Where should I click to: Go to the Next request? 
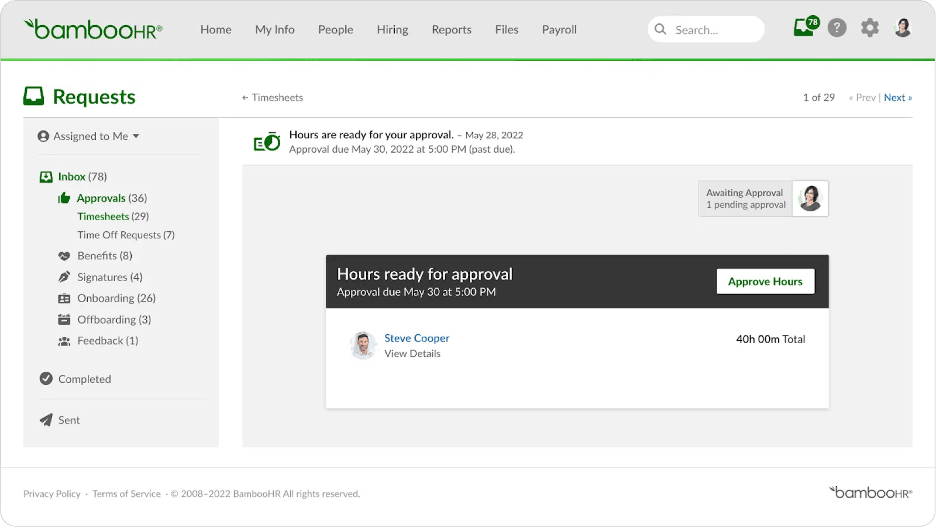897,98
